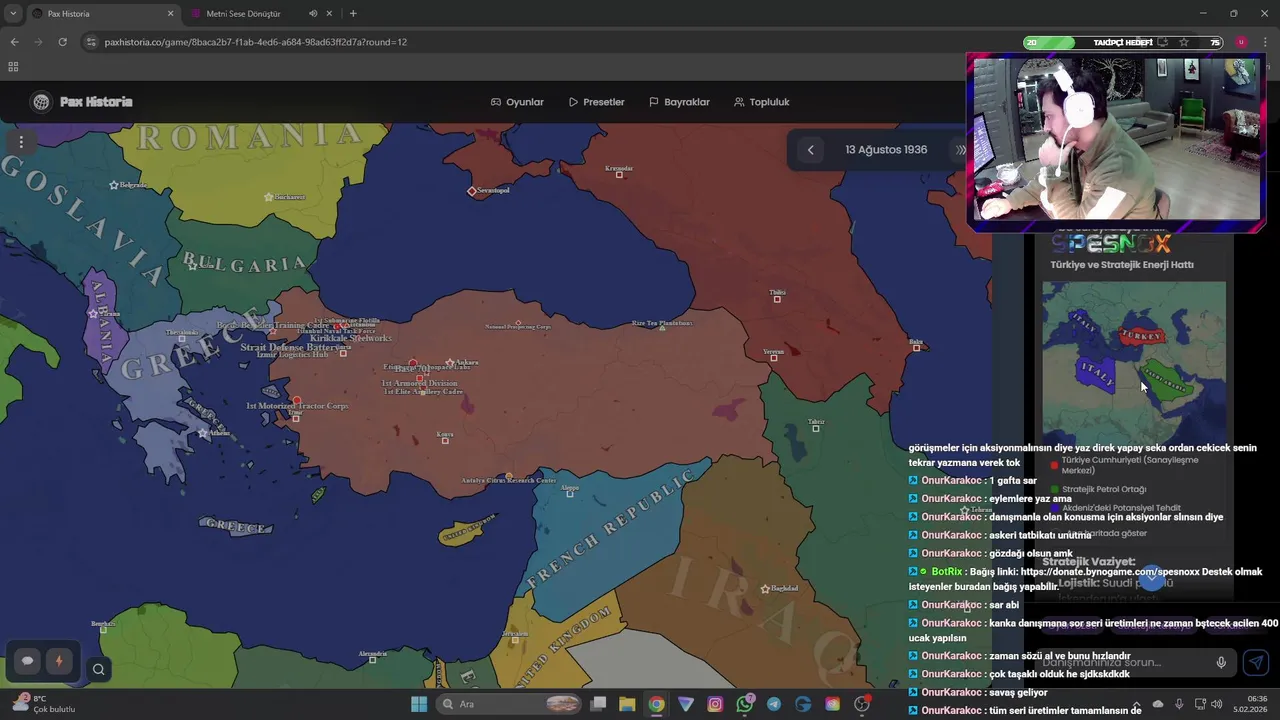Open the three-dot map menu

click(21, 142)
